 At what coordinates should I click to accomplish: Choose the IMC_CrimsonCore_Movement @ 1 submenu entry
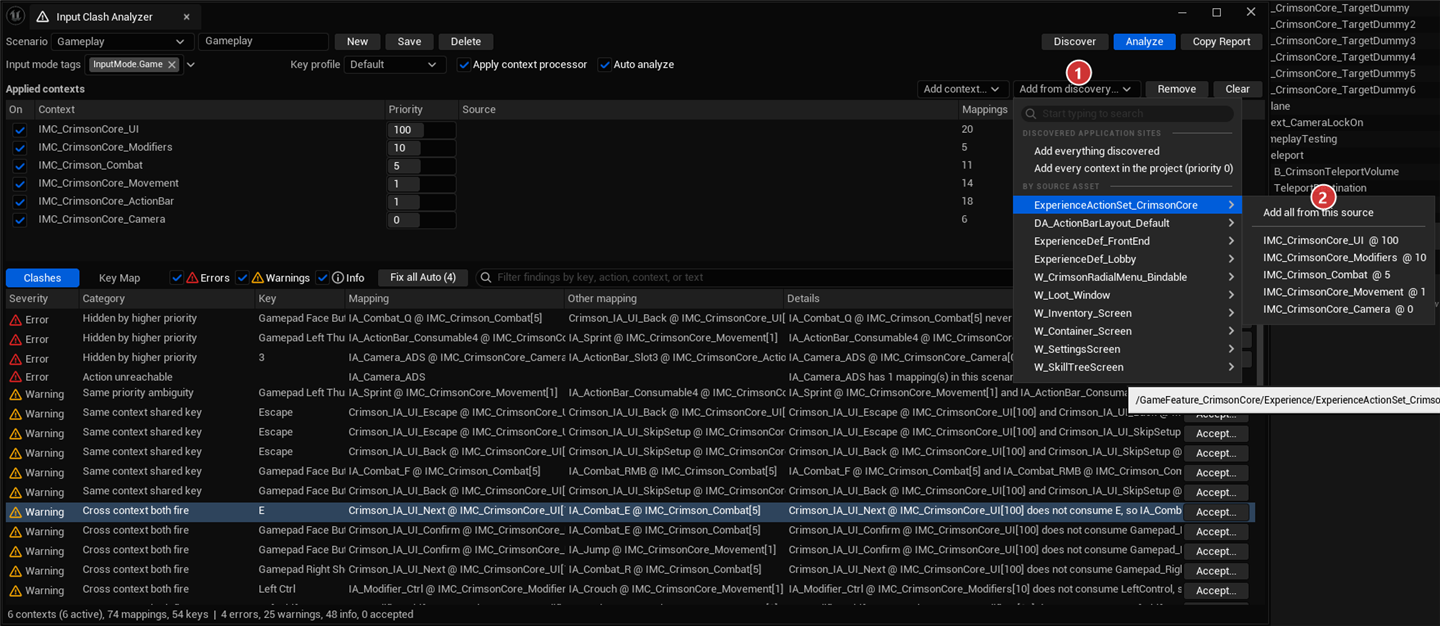click(x=1344, y=292)
